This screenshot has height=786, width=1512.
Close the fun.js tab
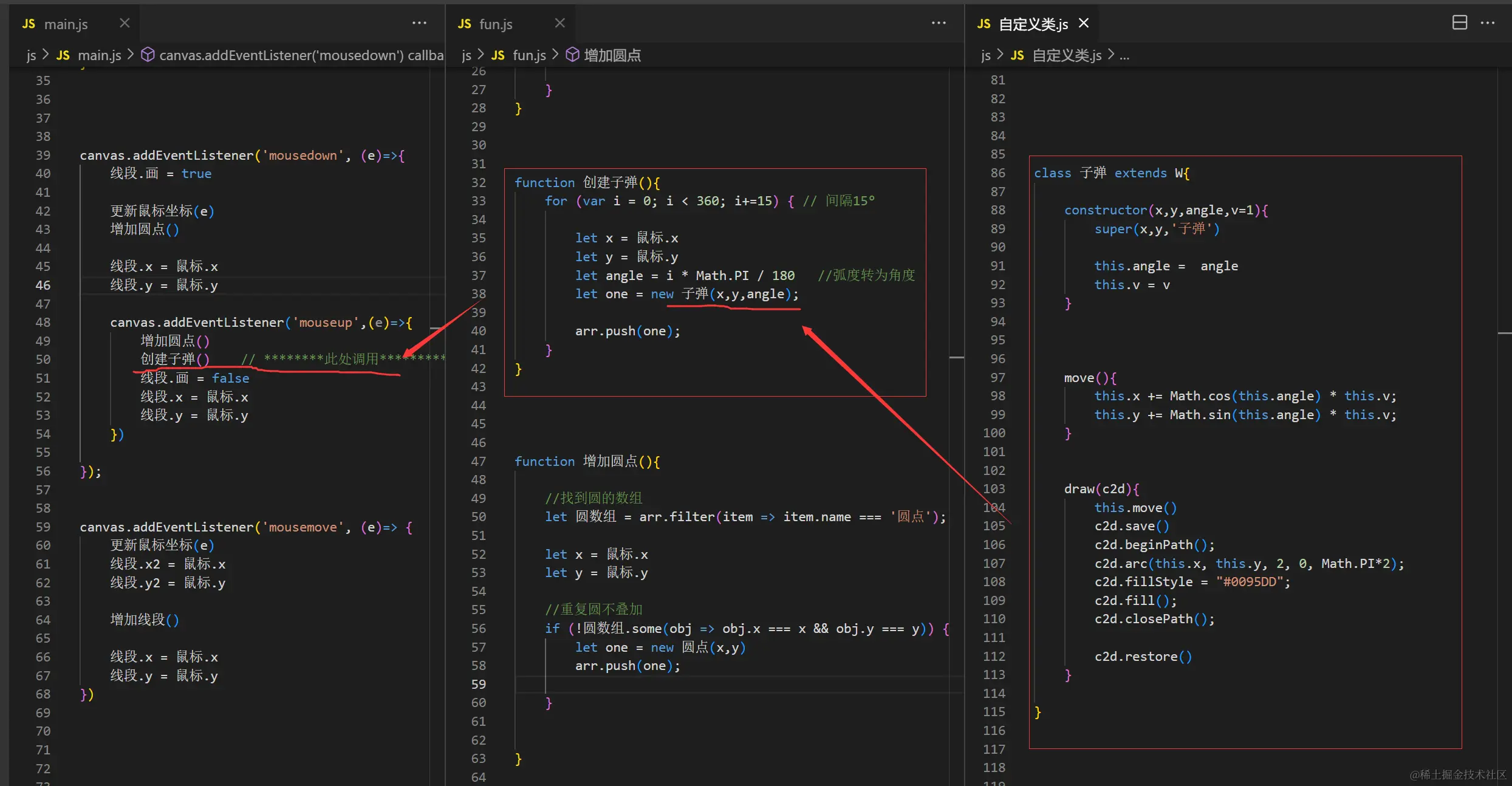coord(559,23)
